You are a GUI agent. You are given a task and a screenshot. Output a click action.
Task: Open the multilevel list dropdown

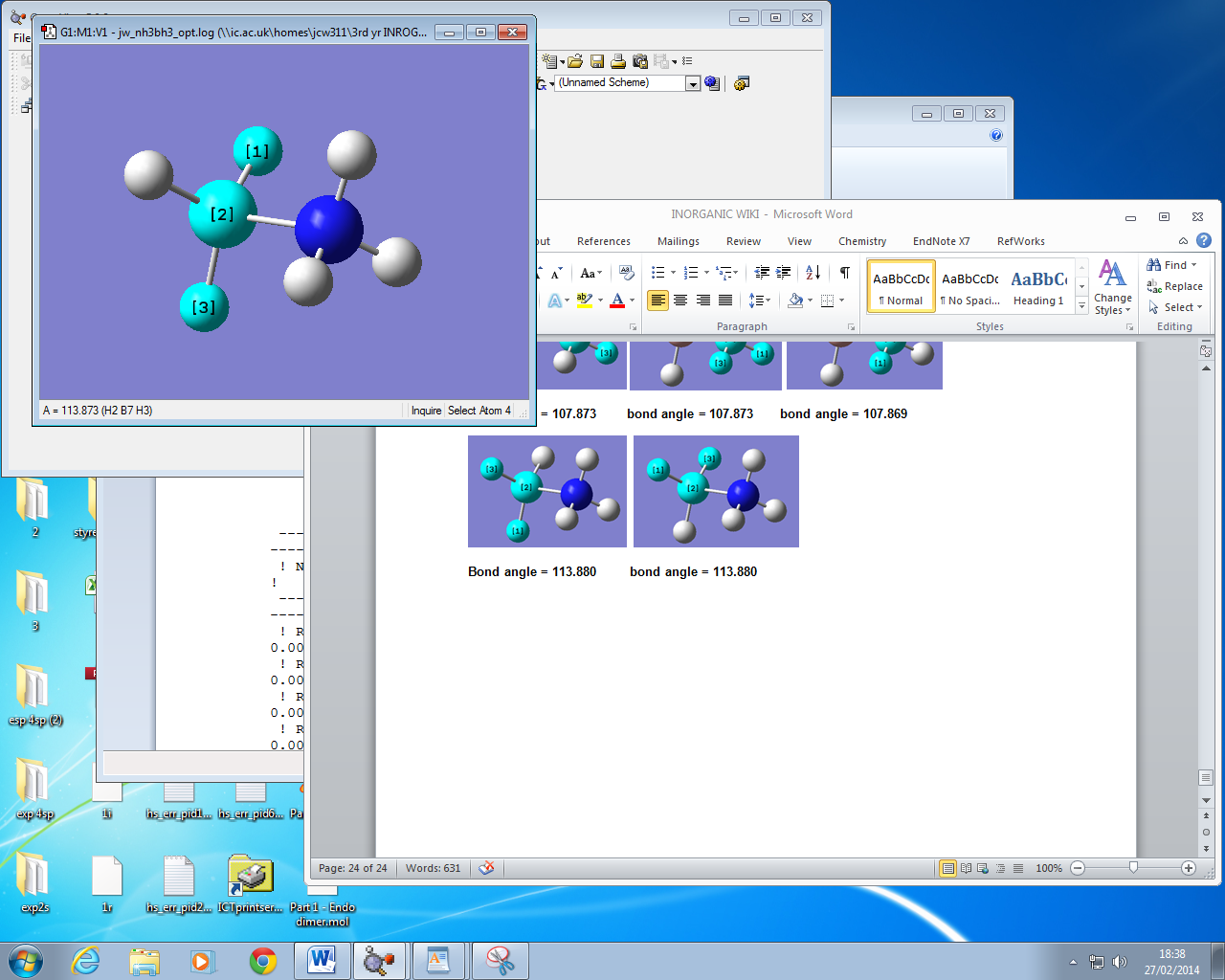(x=727, y=274)
